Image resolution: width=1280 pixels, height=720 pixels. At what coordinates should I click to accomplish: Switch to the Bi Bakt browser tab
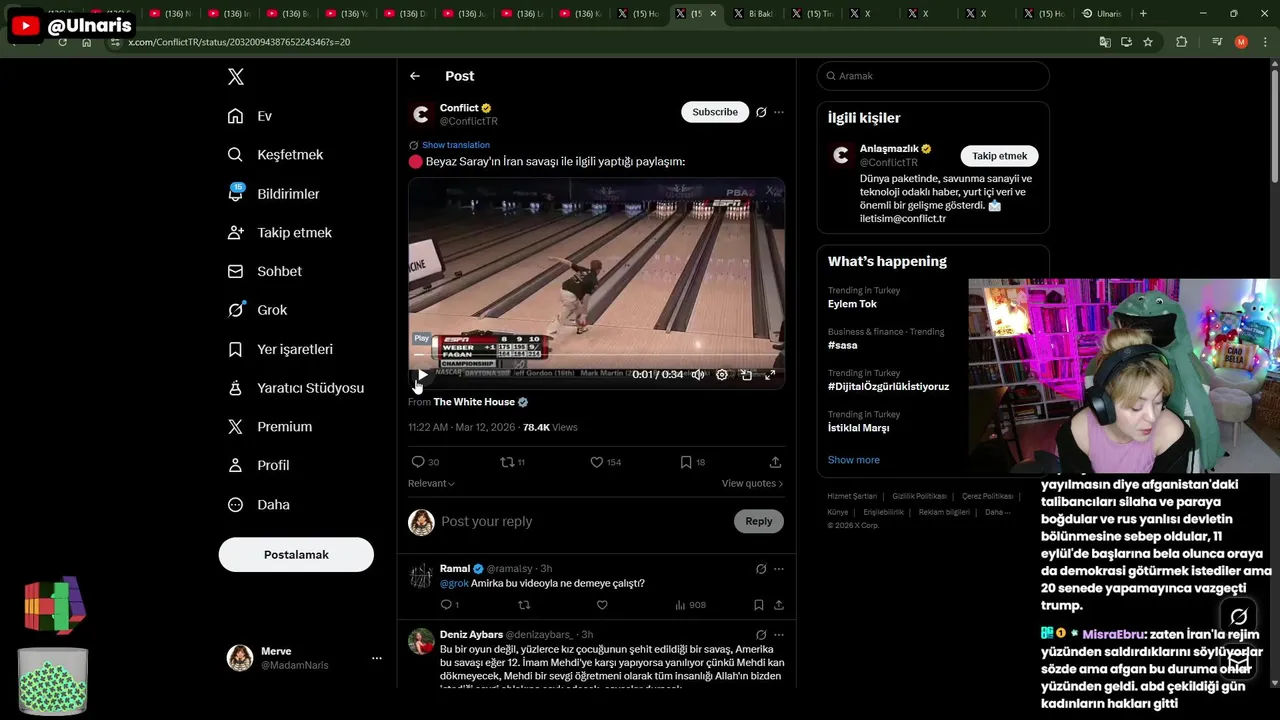coord(753,14)
